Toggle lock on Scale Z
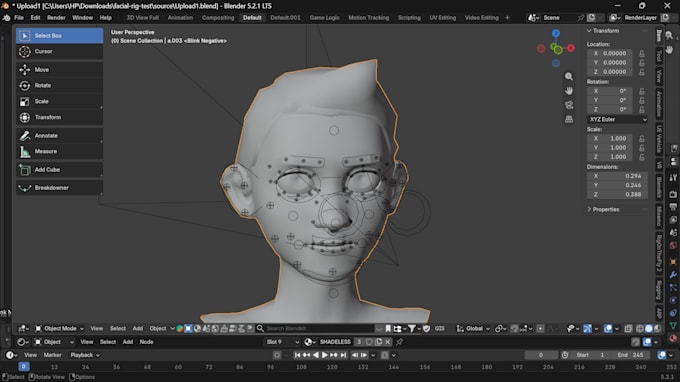Viewport: 680px width, 382px height. [x=642, y=157]
